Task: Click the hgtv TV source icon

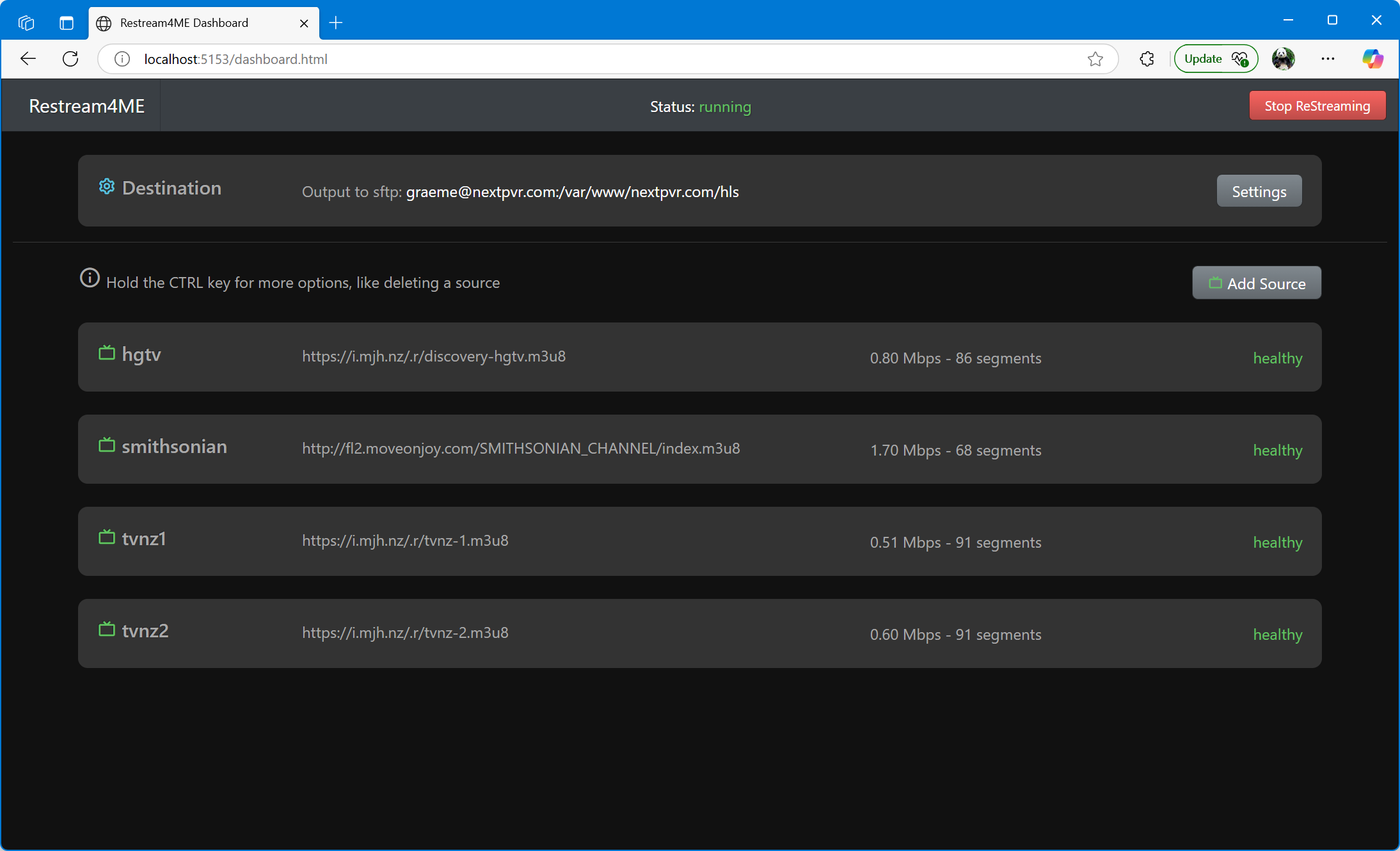Action: click(106, 353)
